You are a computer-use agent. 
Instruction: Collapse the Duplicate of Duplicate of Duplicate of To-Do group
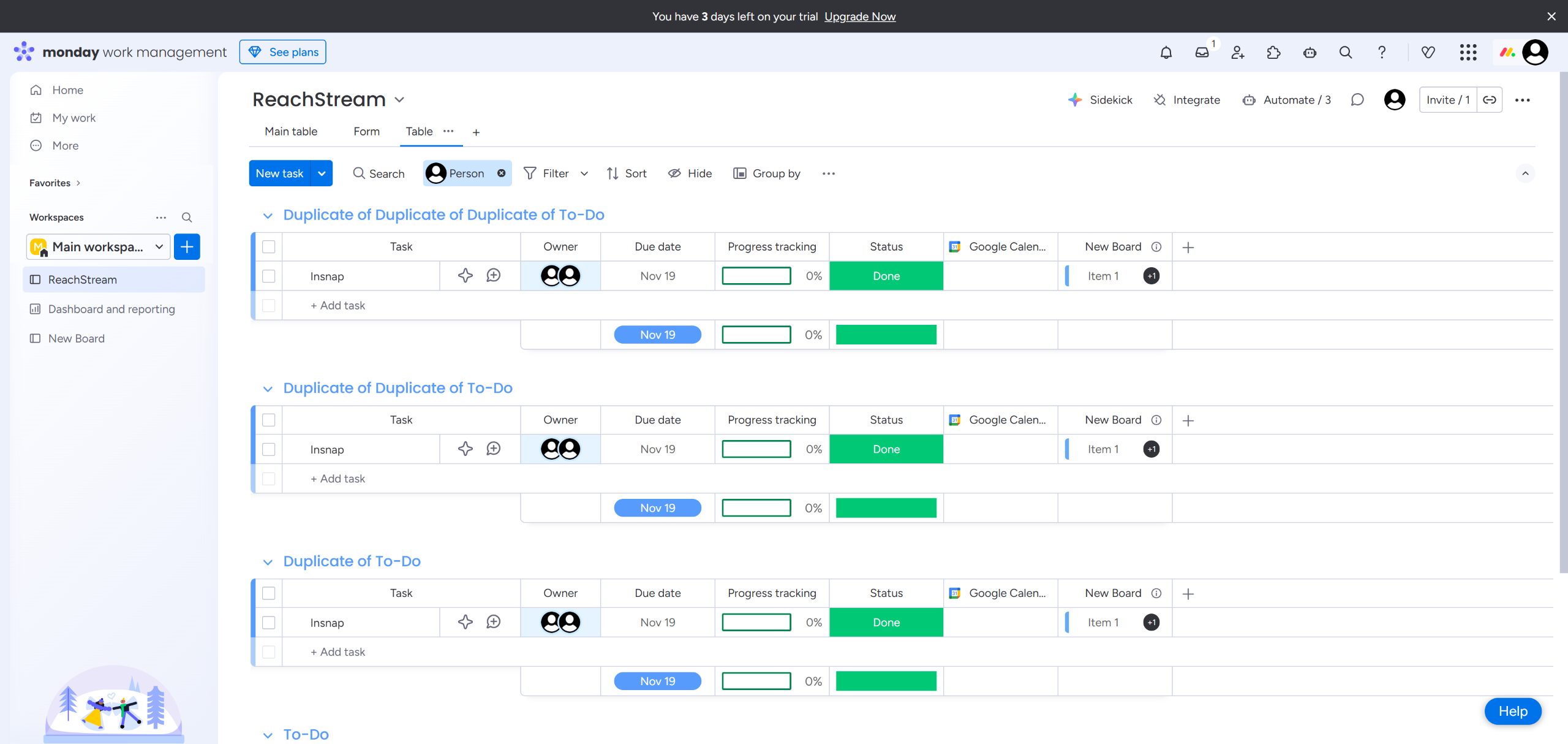pyautogui.click(x=268, y=216)
